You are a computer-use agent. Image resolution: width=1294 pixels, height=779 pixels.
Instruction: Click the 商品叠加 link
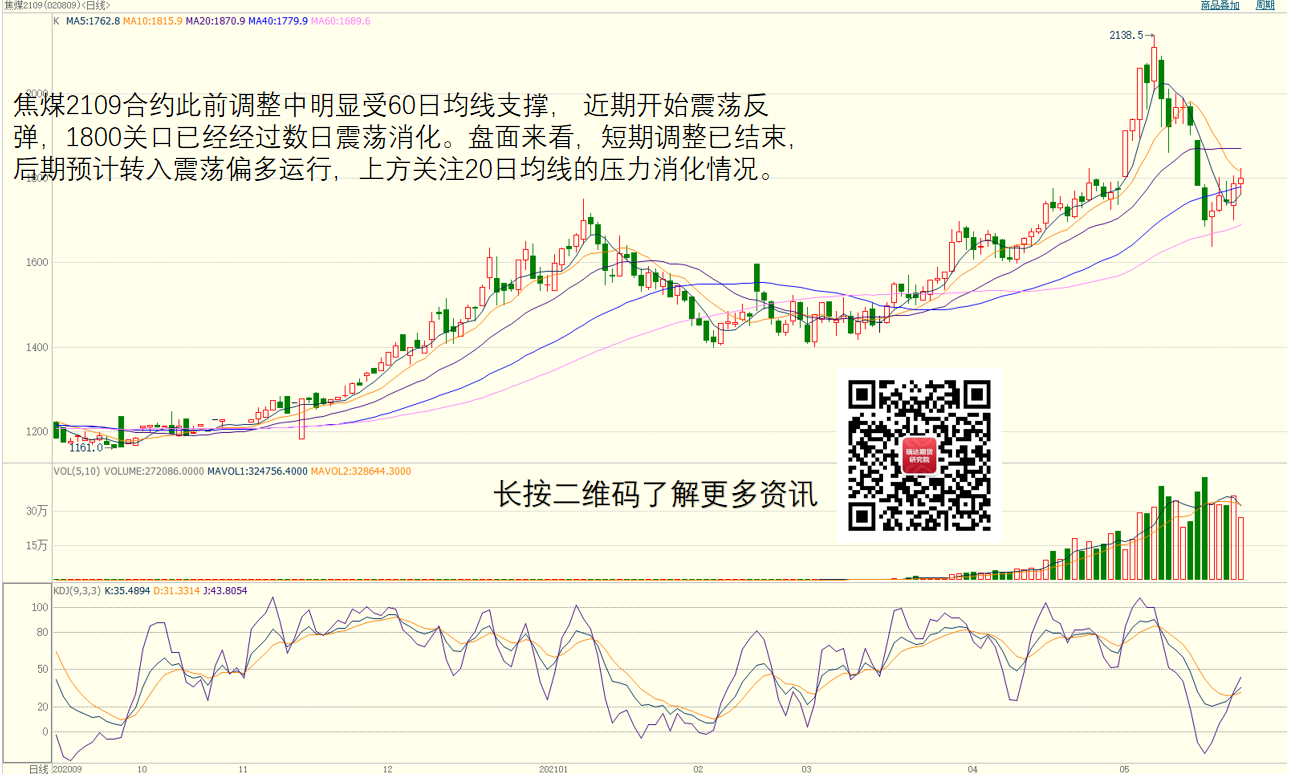click(x=1220, y=6)
